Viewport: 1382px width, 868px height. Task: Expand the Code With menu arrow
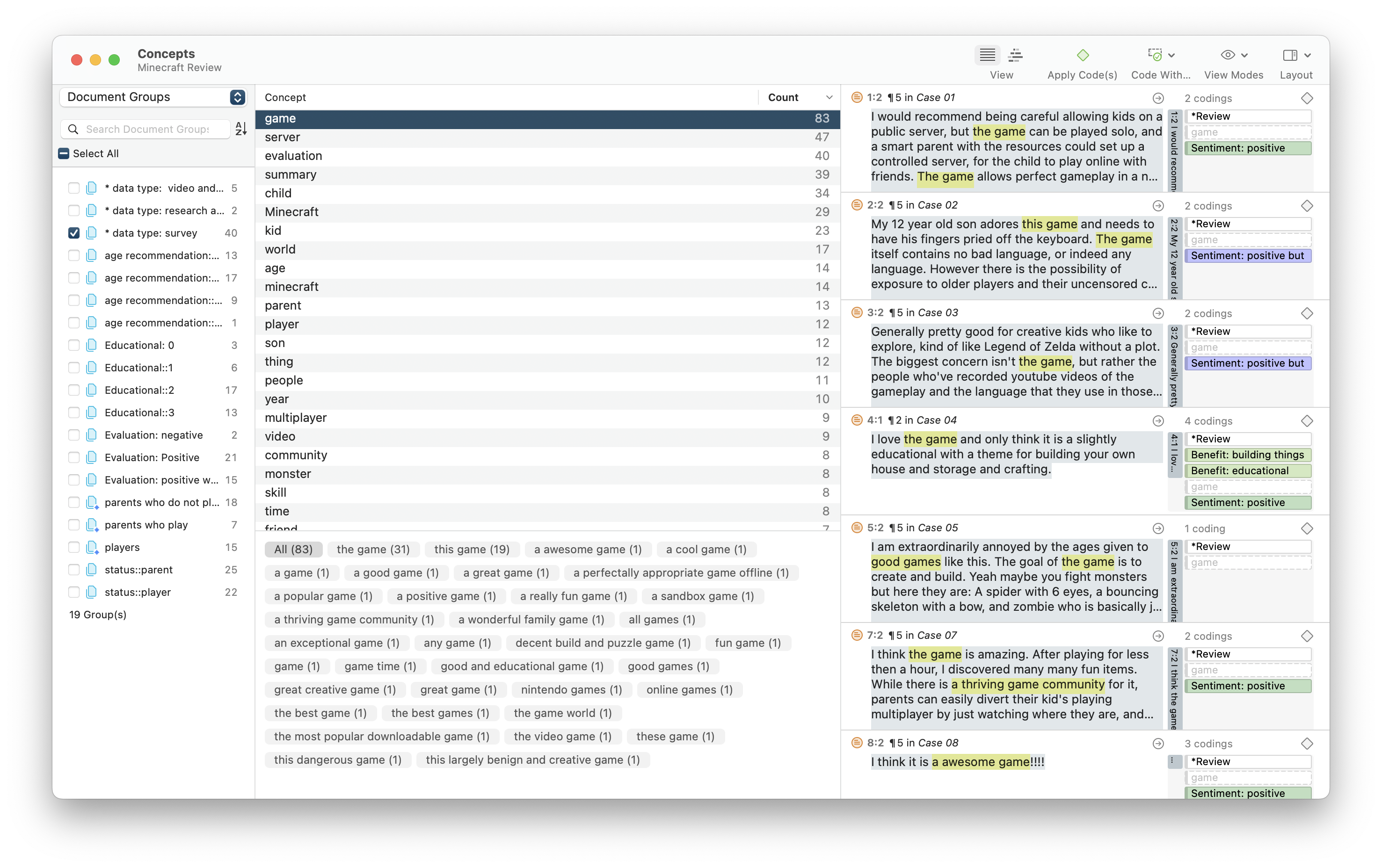1171,55
